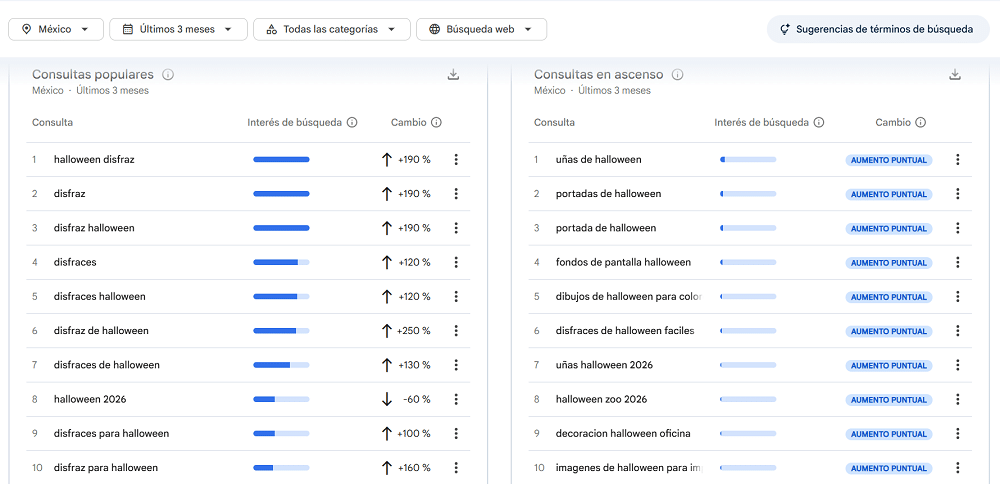Open options menu for disfraz row
Screen dimensions: 1000x484
click(x=456, y=194)
